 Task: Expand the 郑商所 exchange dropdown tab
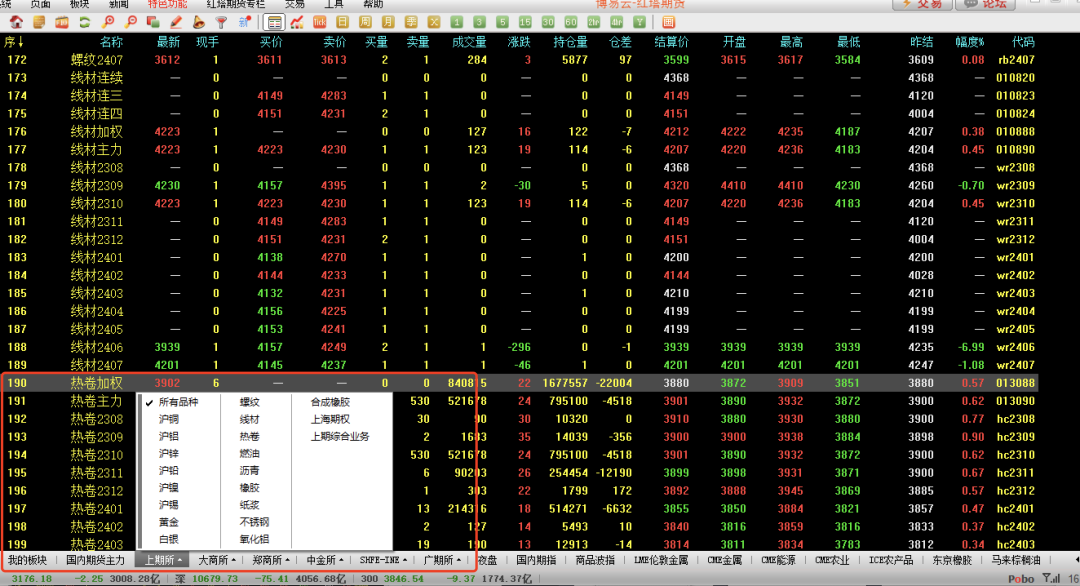pos(270,561)
